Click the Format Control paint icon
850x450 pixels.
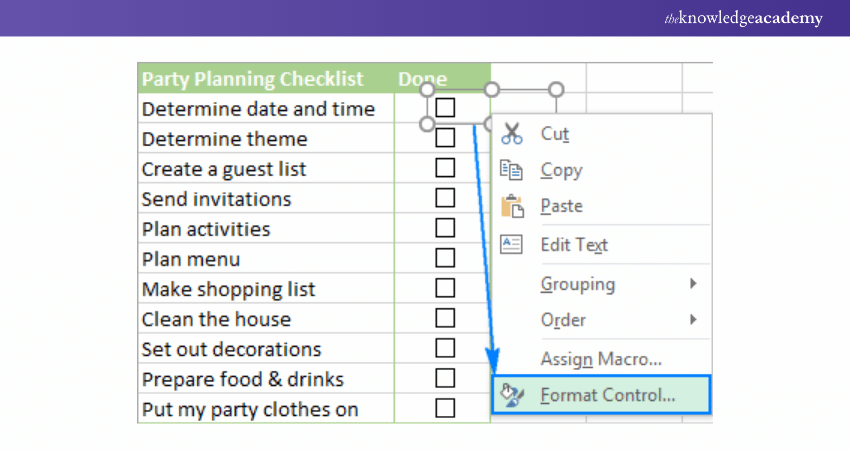coord(512,395)
